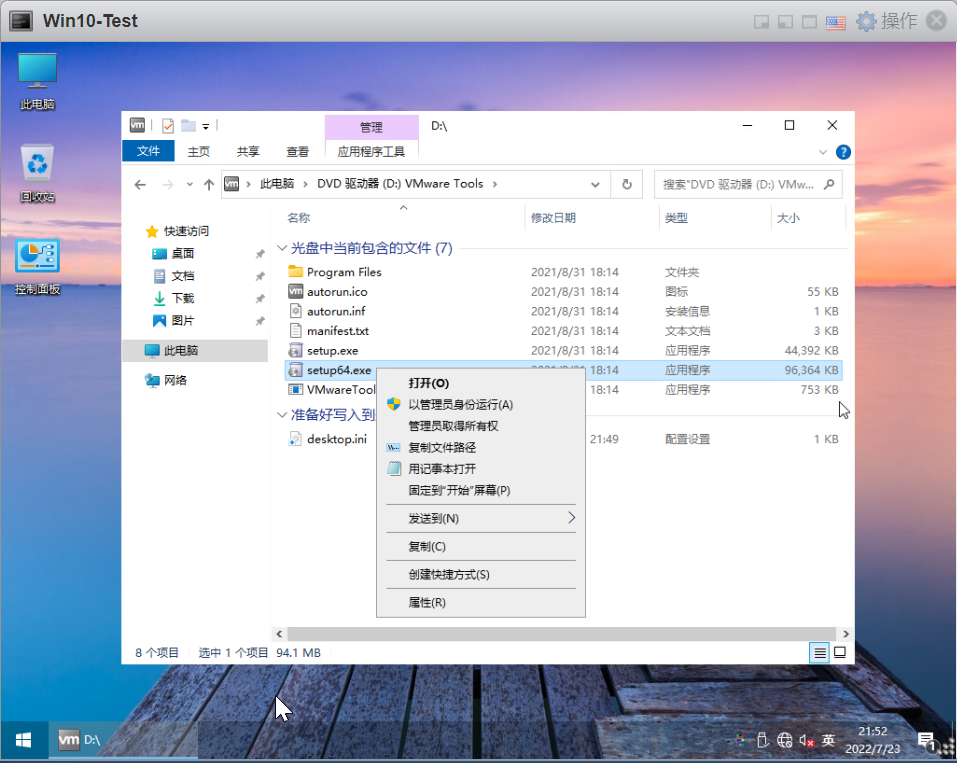This screenshot has width=957, height=763.
Task: Open the View ribbon tab
Action: tap(297, 151)
